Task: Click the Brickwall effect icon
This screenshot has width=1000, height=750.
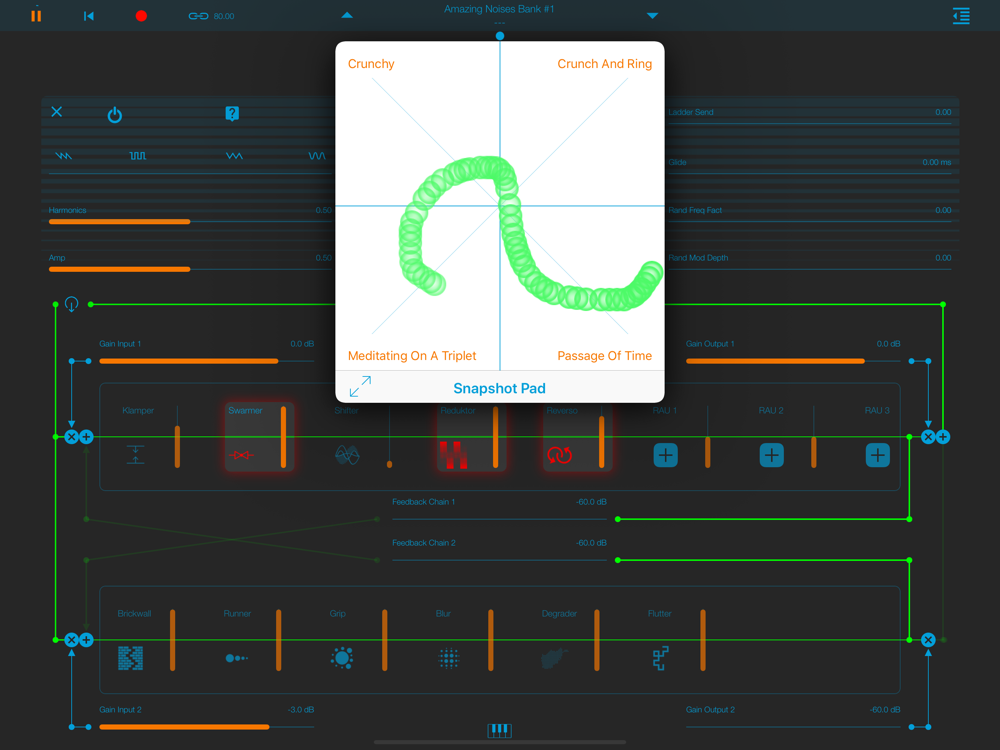Action: [131, 658]
